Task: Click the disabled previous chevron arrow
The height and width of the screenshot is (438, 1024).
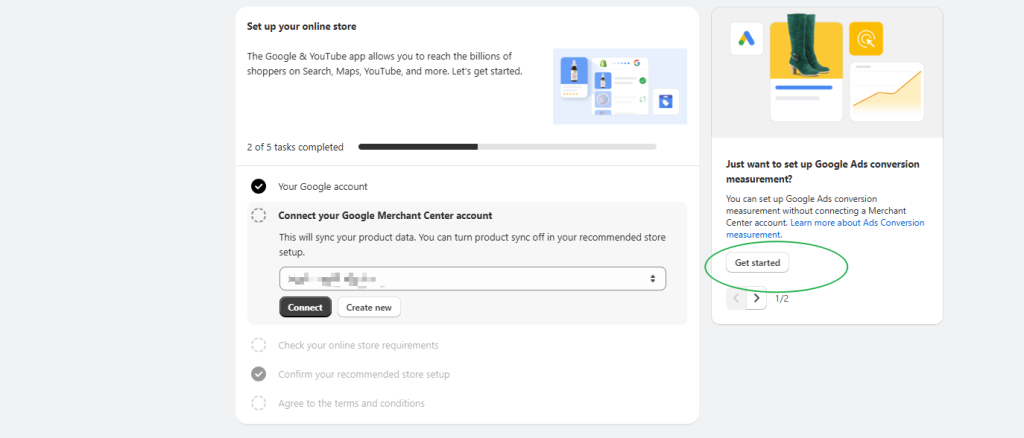Action: pos(737,298)
